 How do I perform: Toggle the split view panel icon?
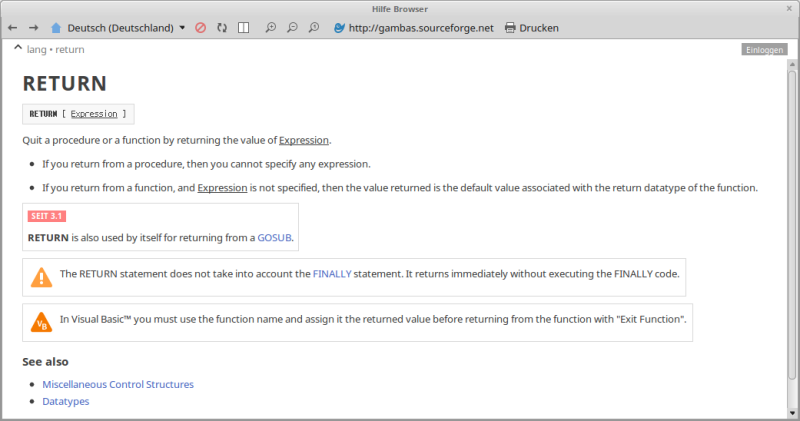244,28
